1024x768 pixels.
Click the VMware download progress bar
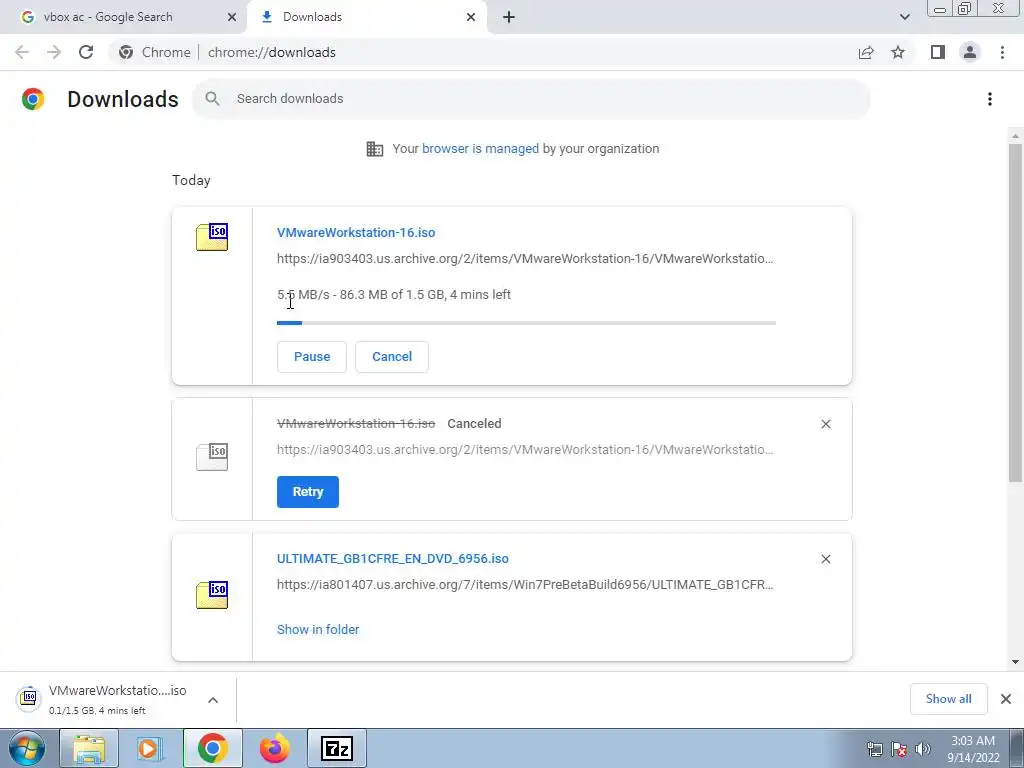coord(526,323)
